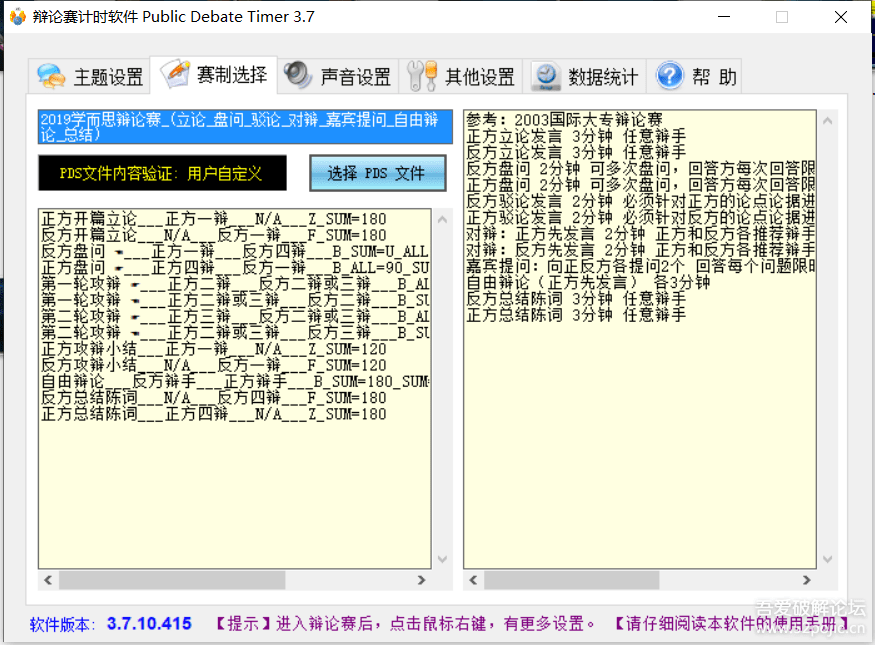Click down arrow of right panel vertical scrollbar
Viewport: 875px width, 645px height.
pyautogui.click(x=826, y=560)
